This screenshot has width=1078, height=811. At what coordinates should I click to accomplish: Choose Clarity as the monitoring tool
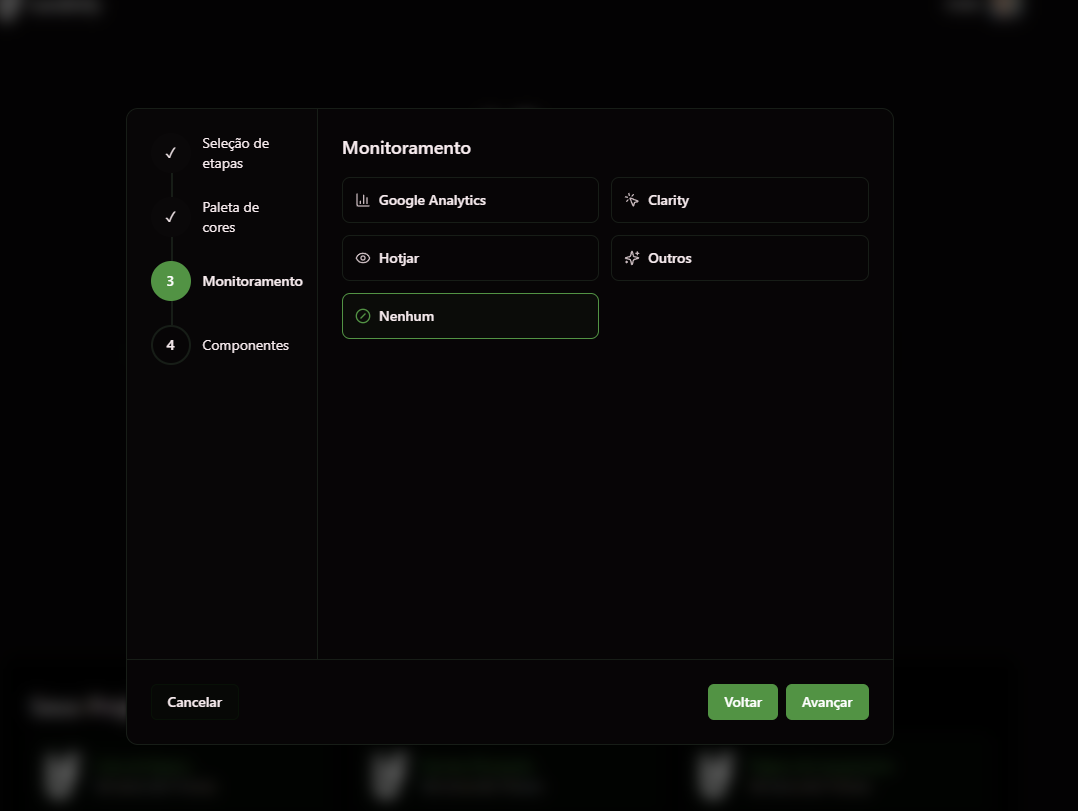tap(740, 200)
